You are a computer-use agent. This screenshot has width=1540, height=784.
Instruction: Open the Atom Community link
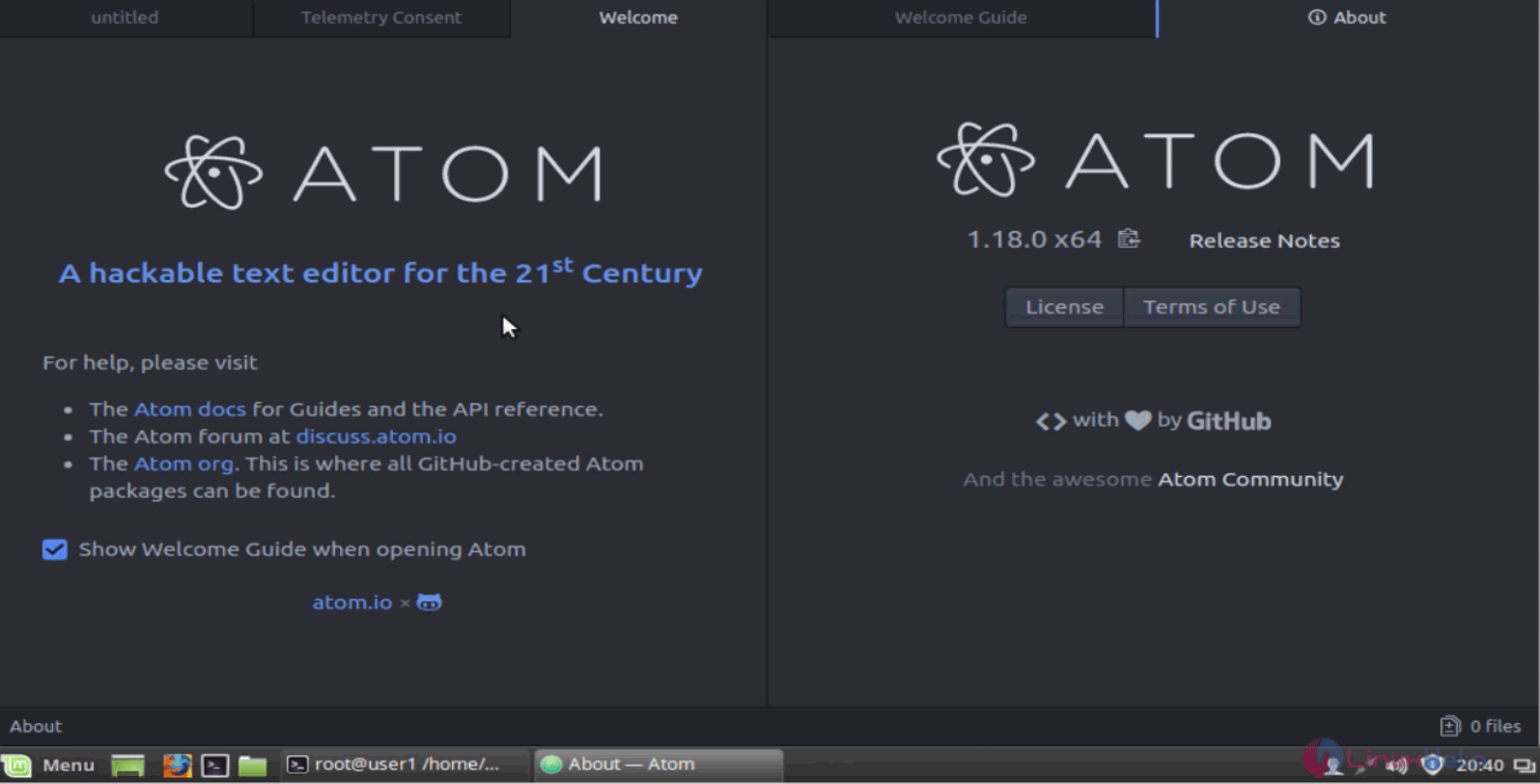[1250, 479]
